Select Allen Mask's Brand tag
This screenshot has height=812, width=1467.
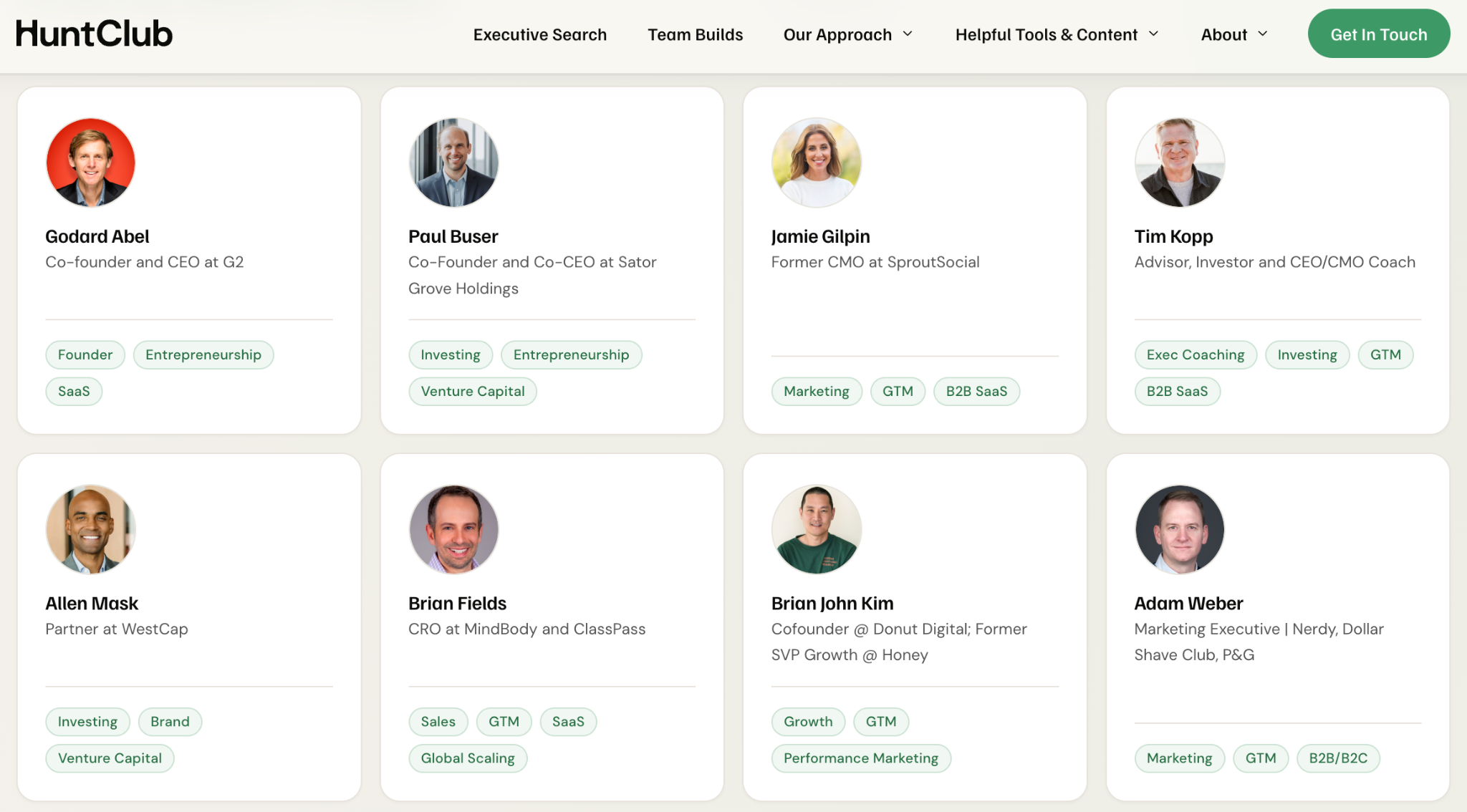(170, 721)
